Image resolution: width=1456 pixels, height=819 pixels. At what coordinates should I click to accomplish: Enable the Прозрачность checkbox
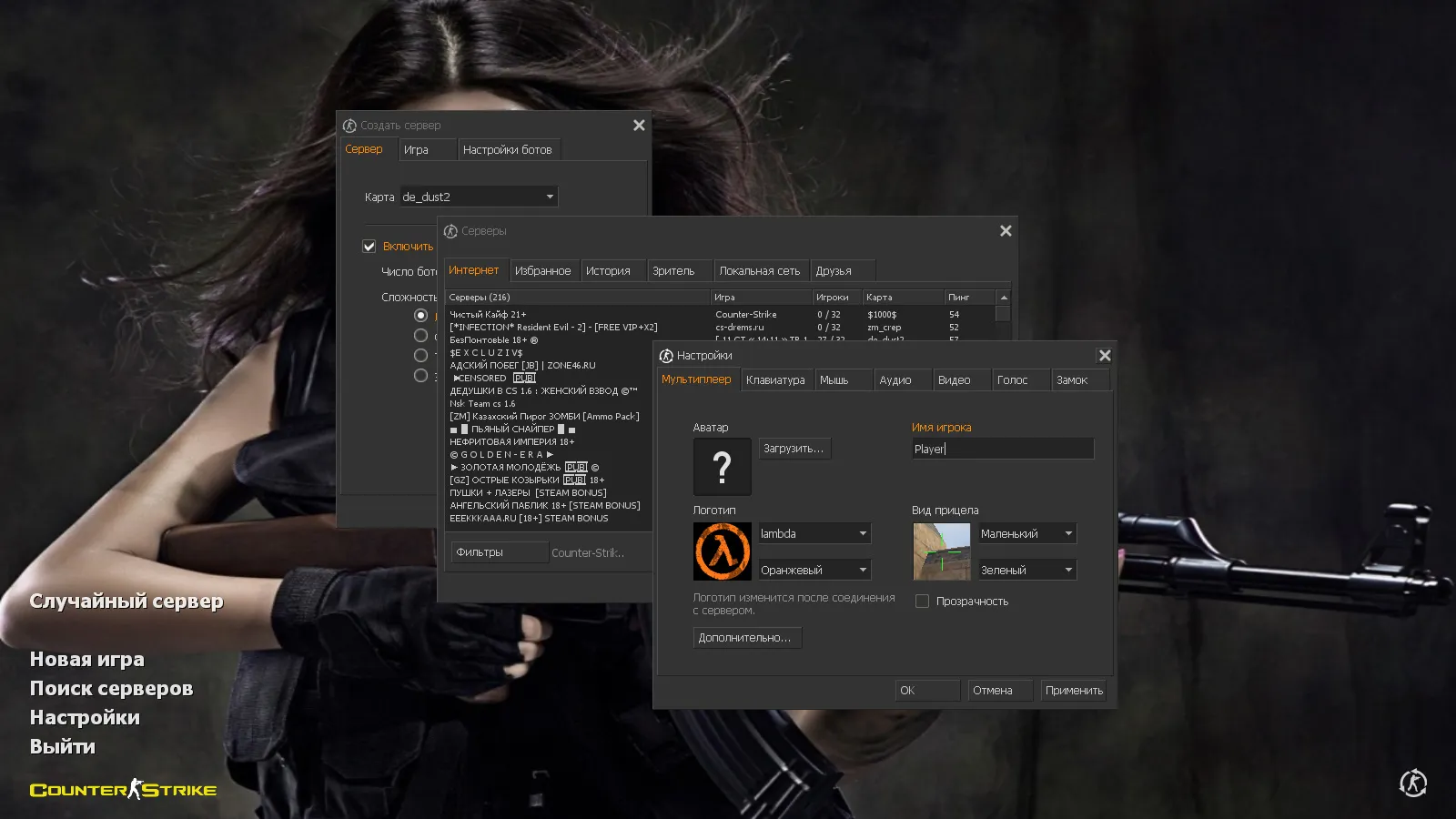[x=922, y=601]
